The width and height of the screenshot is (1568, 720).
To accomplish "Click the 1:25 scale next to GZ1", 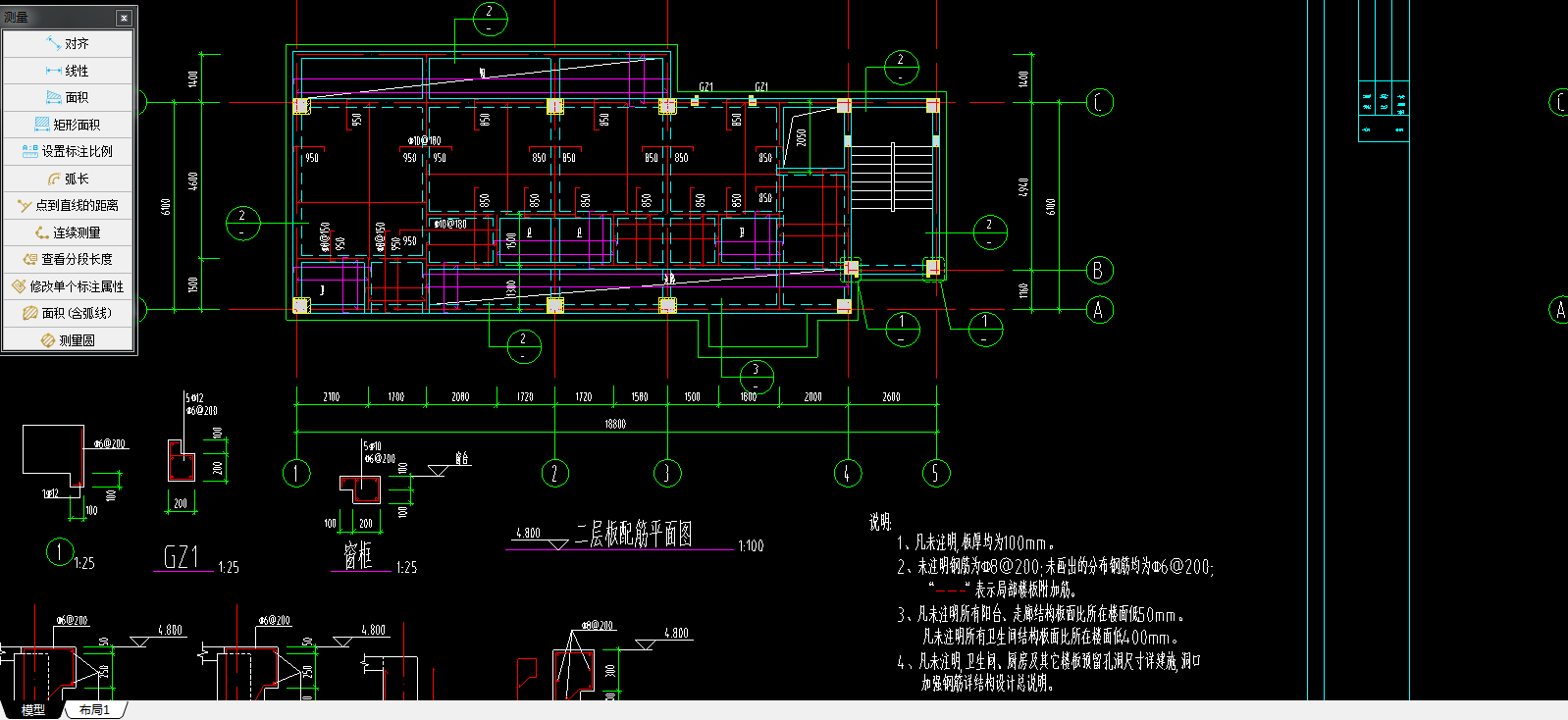I will [228, 567].
